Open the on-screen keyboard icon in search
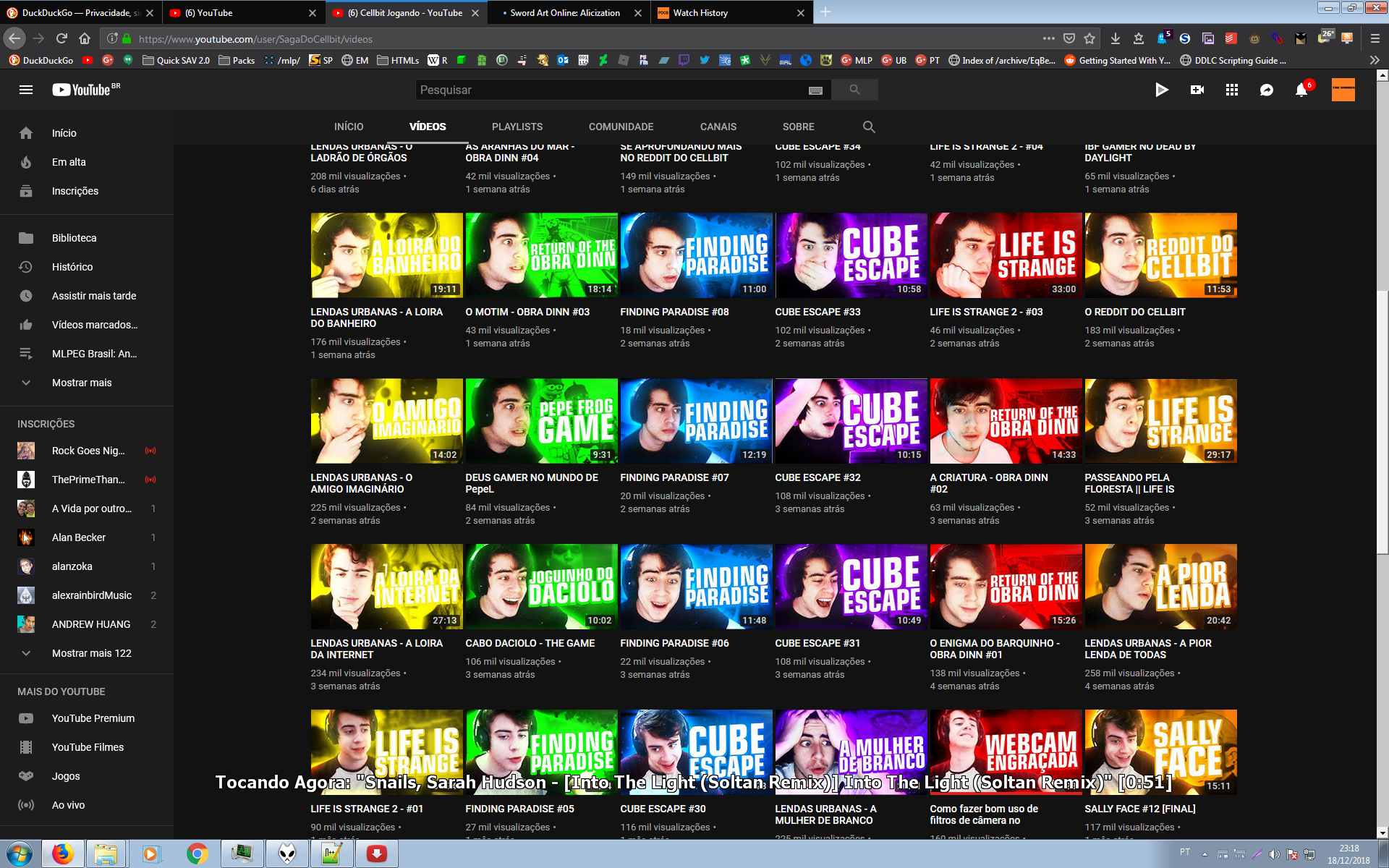The width and height of the screenshot is (1389, 868). point(815,90)
